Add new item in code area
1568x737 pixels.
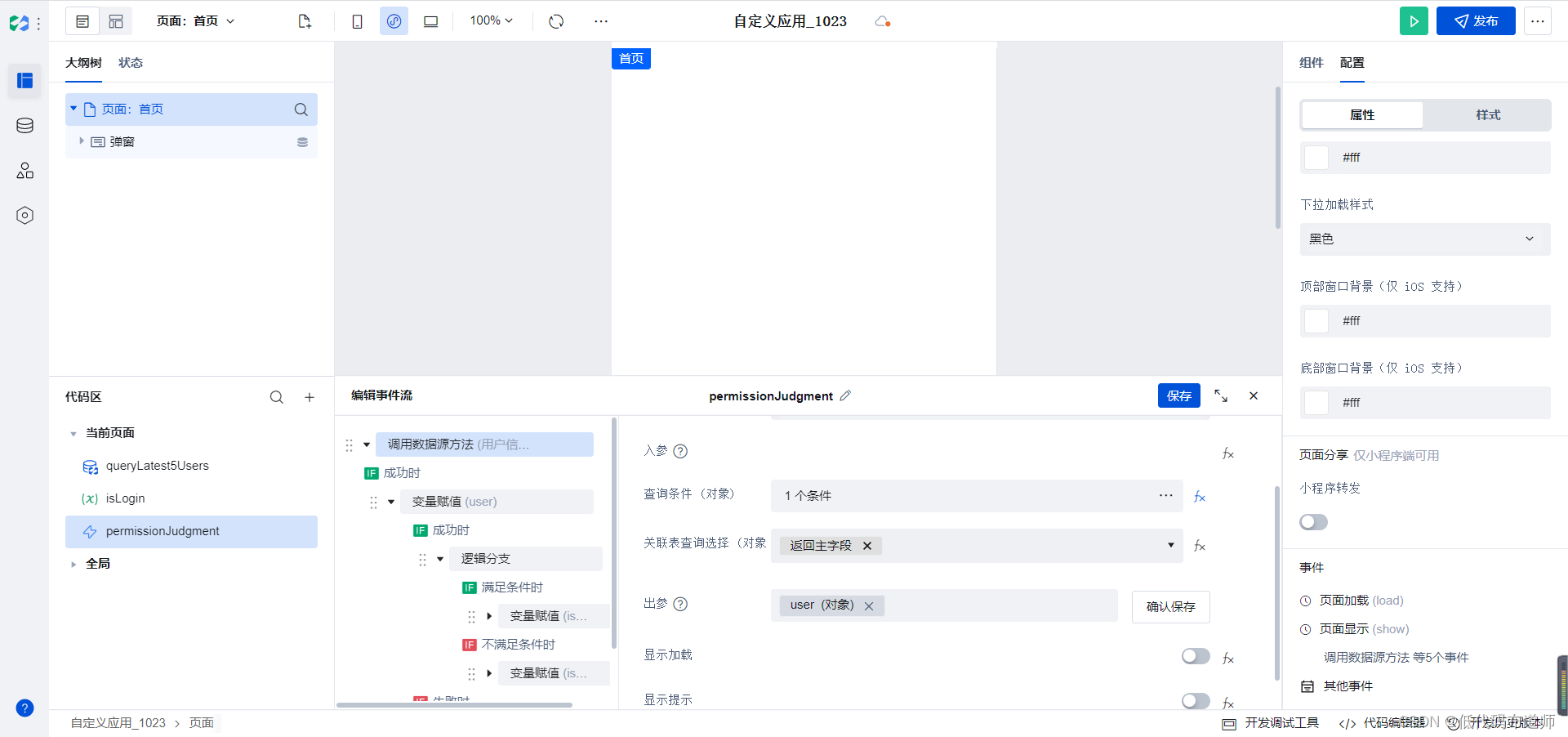[x=310, y=397]
